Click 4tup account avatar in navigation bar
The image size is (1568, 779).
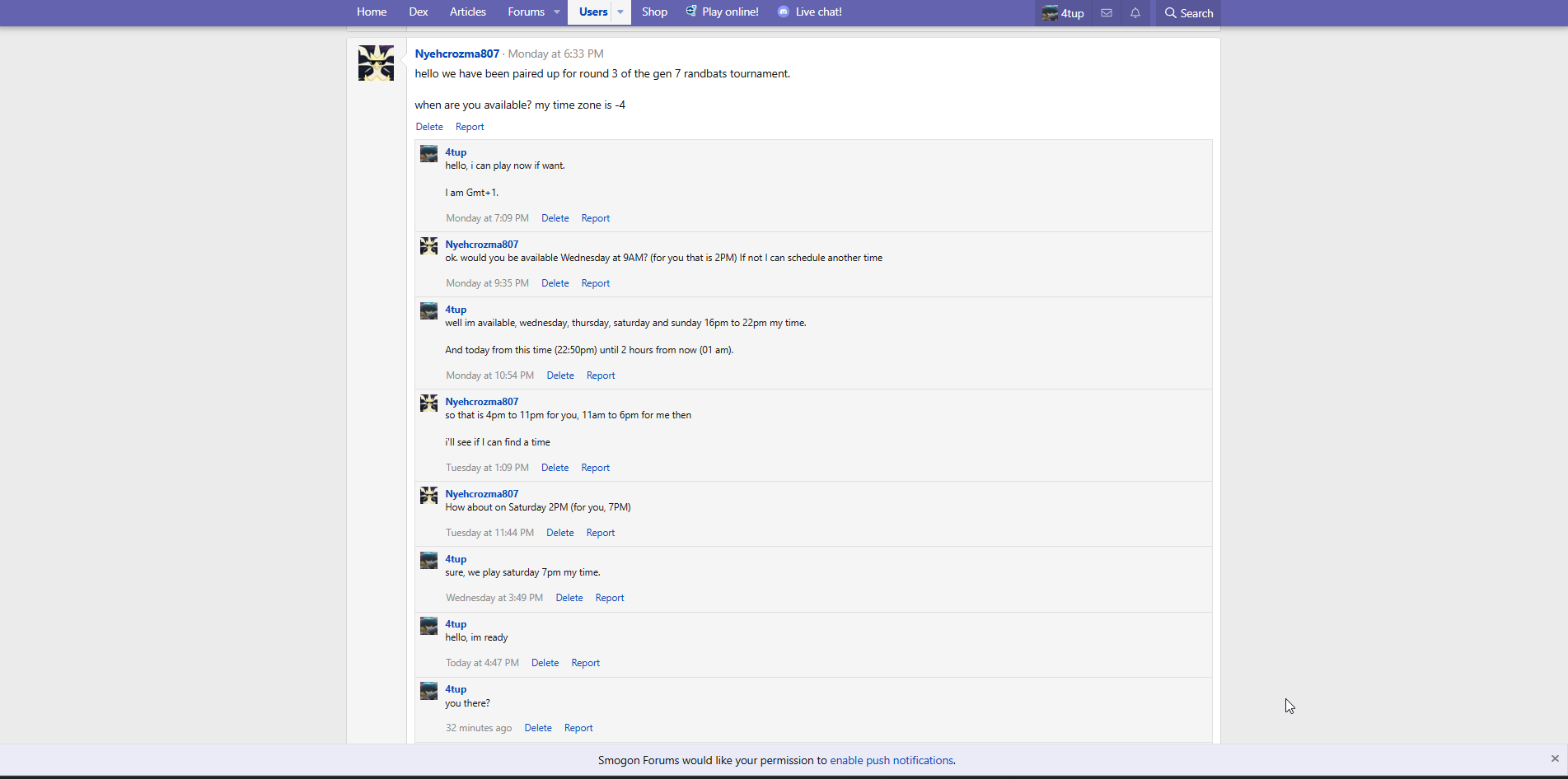click(1050, 13)
